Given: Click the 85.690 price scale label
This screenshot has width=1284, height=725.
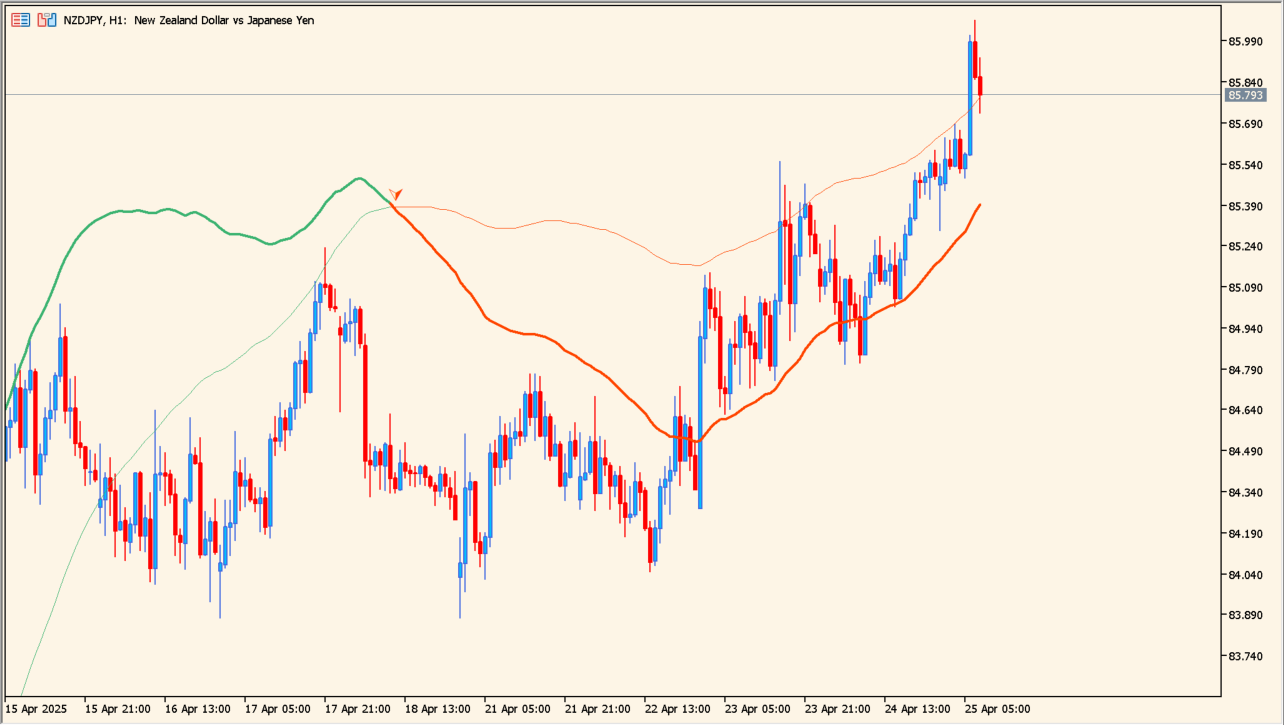Looking at the screenshot, I should (1245, 123).
